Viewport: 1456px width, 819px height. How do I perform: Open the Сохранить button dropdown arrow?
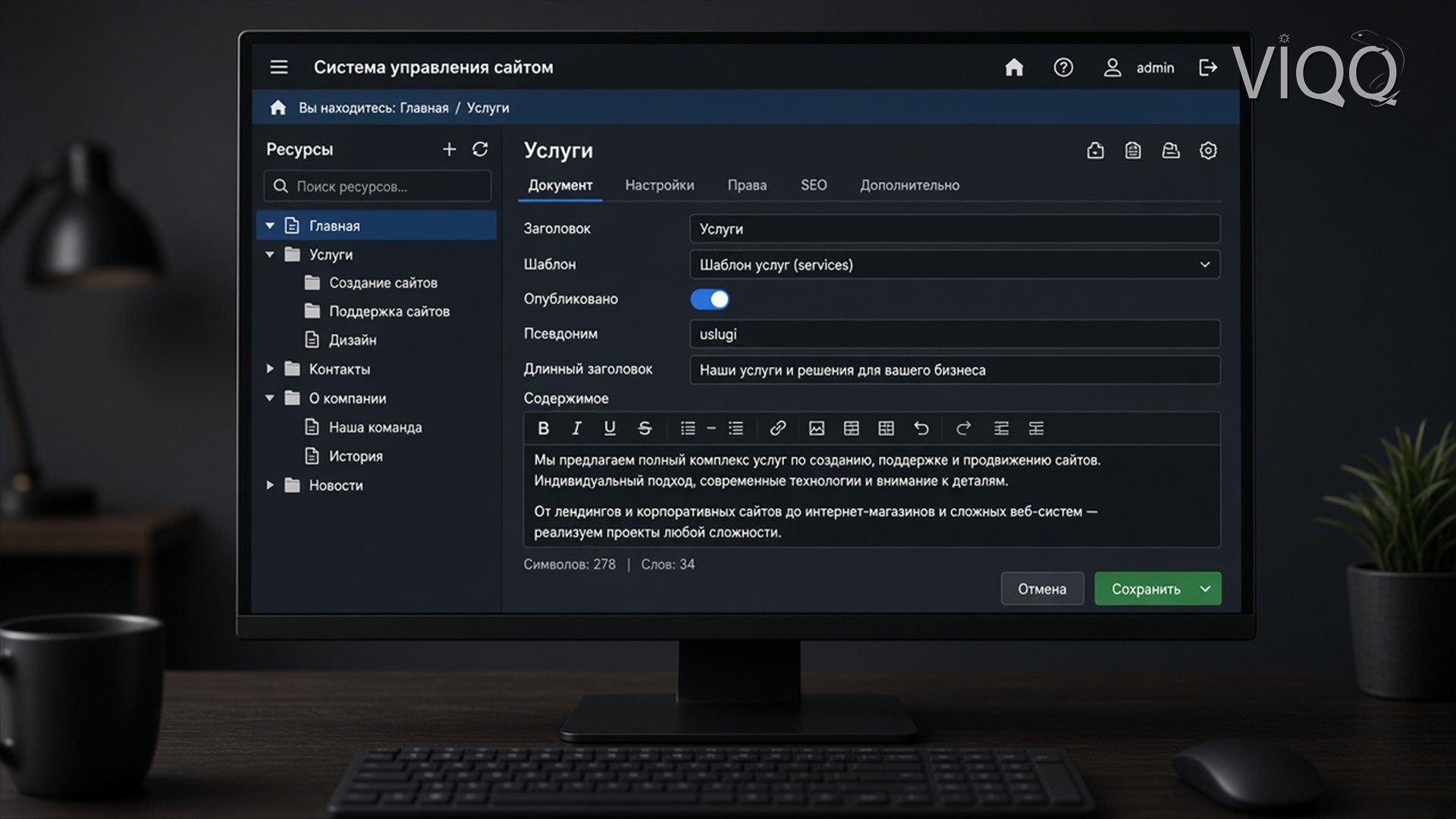1206,588
